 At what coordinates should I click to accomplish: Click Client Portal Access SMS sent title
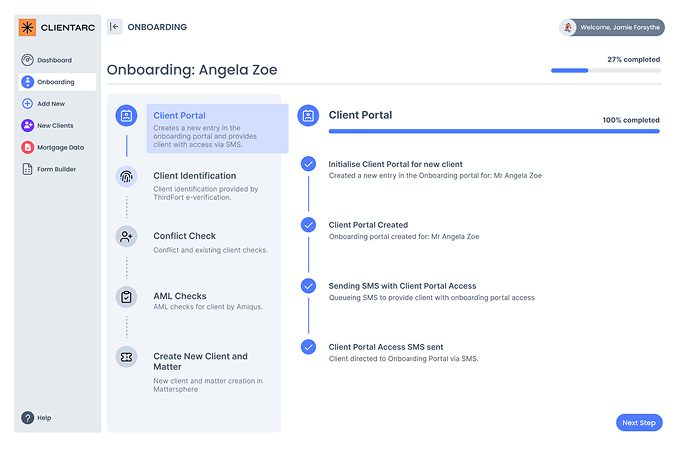click(386, 347)
